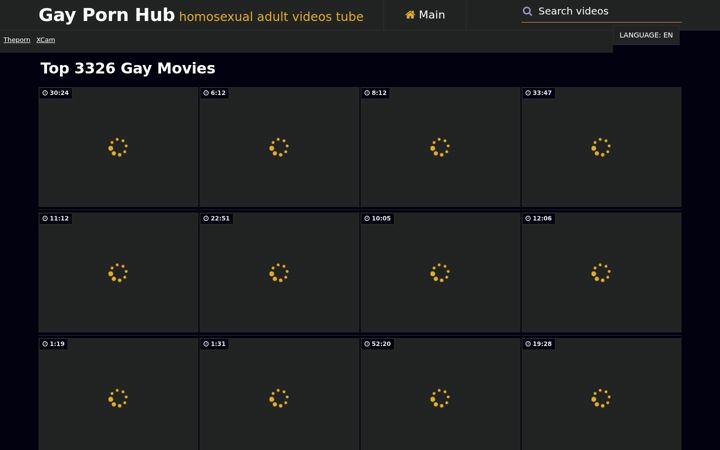
Task: Open the Main menu item
Action: (x=425, y=15)
